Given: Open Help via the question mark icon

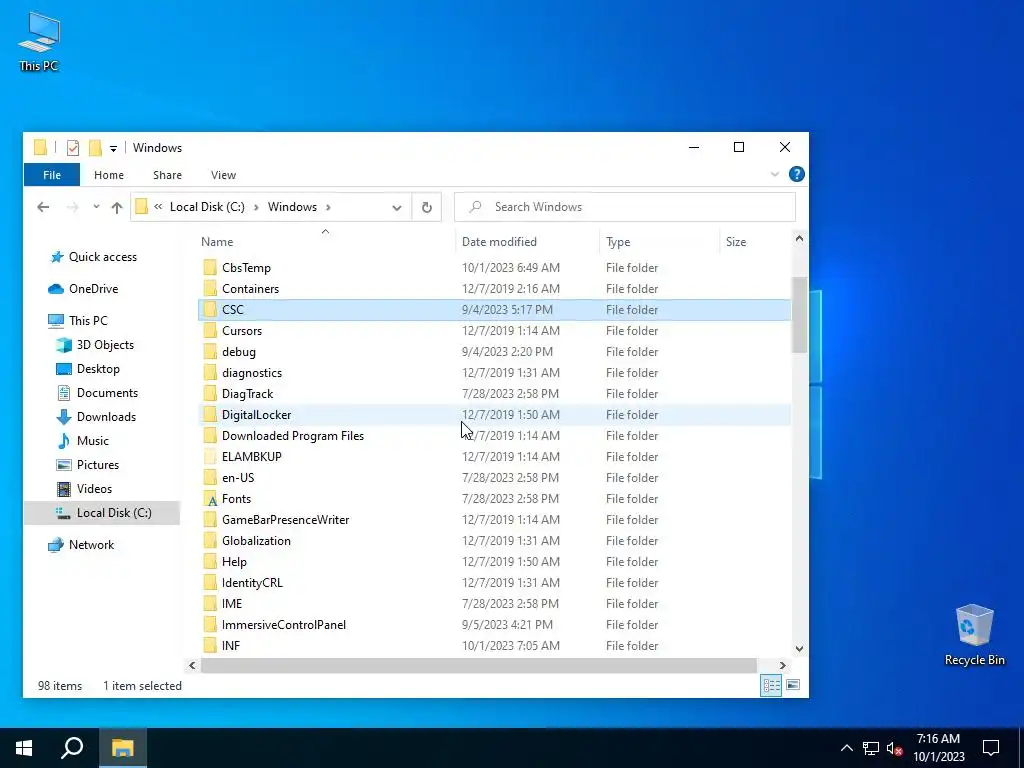Looking at the screenshot, I should [796, 174].
